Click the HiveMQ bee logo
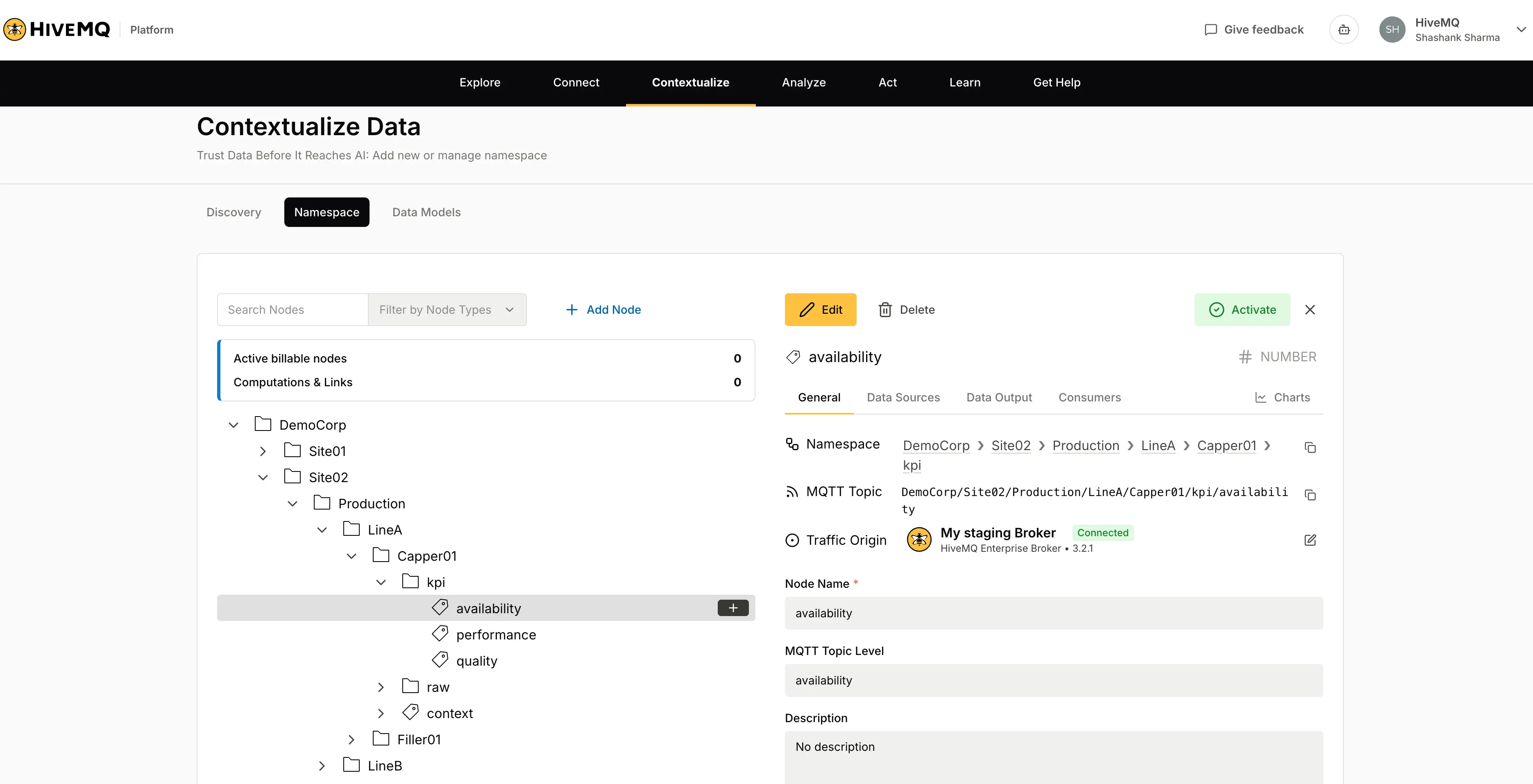This screenshot has height=784, width=1533. 14,29
